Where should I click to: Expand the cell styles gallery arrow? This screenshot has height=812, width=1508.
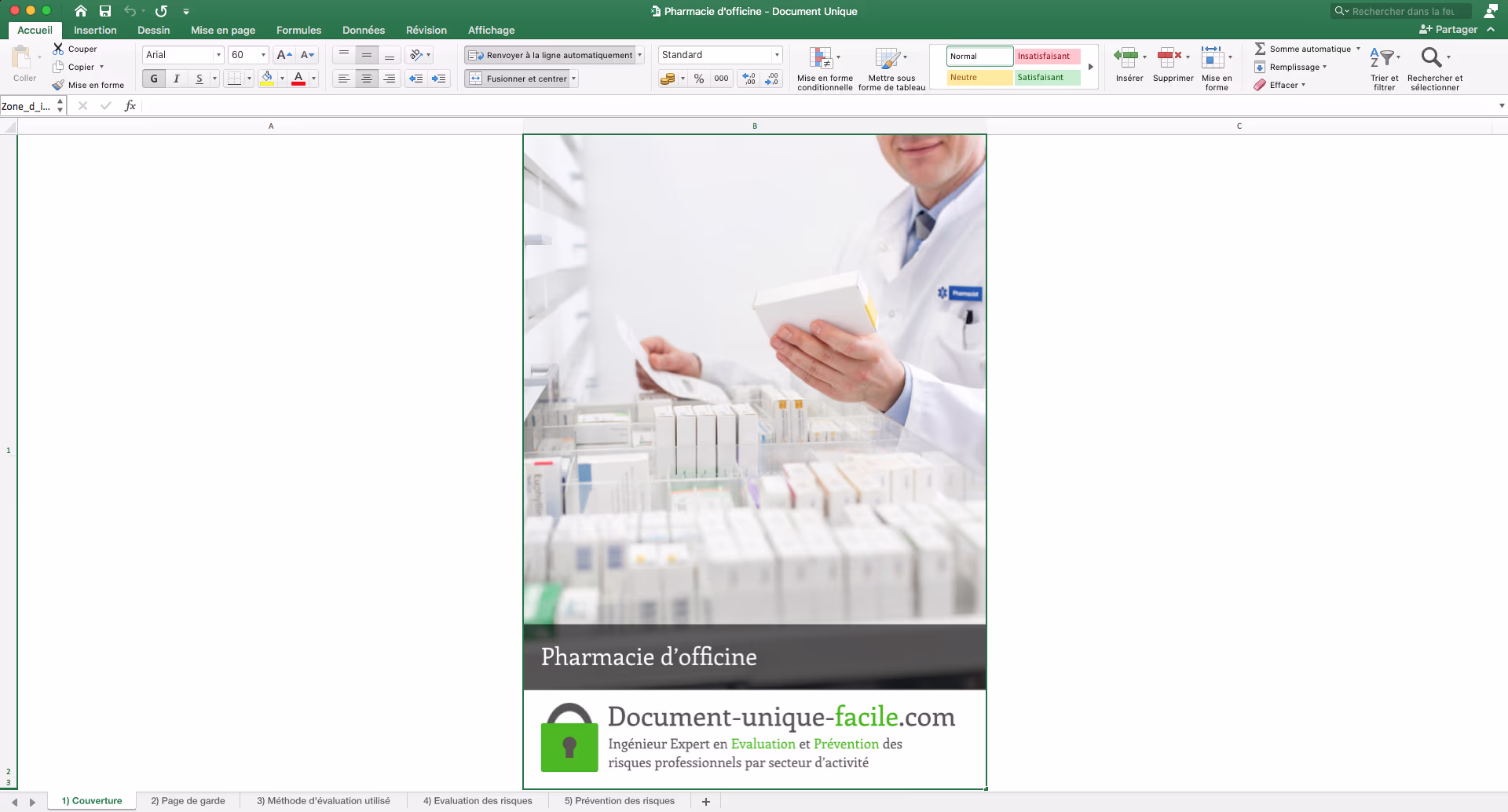coord(1091,67)
